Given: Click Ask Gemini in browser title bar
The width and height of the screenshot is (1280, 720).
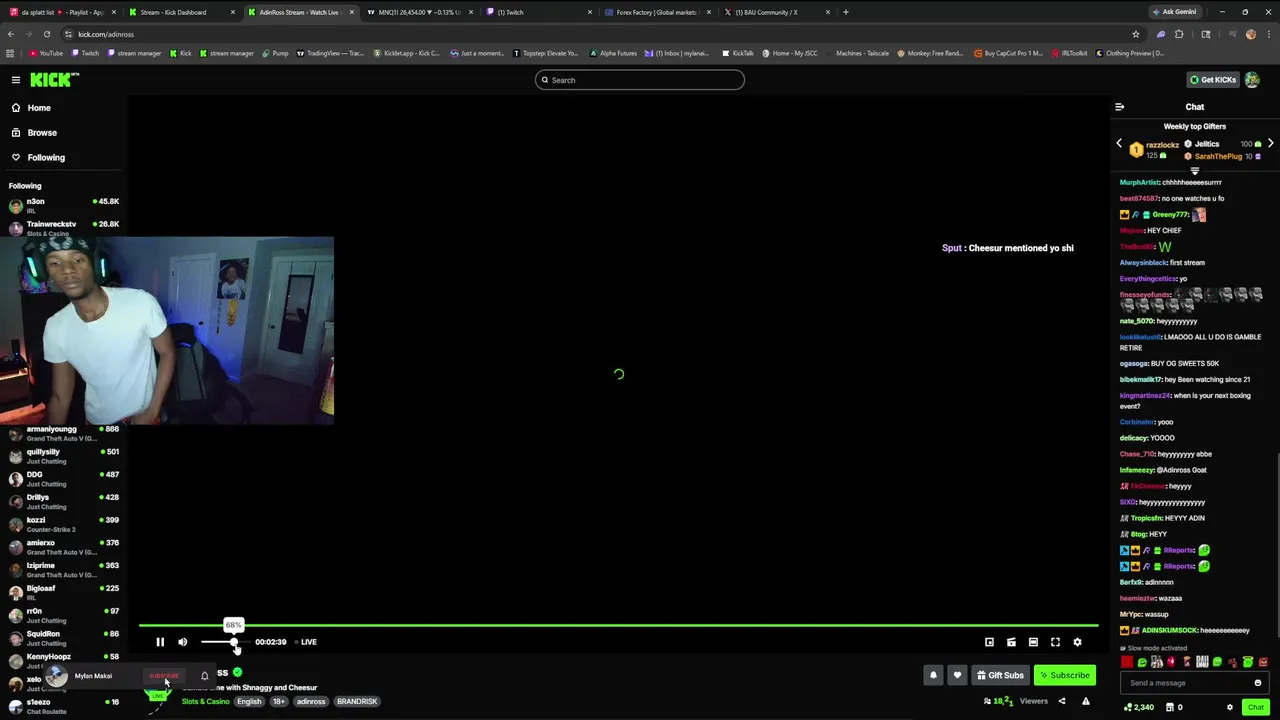Looking at the screenshot, I should pyautogui.click(x=1174, y=12).
